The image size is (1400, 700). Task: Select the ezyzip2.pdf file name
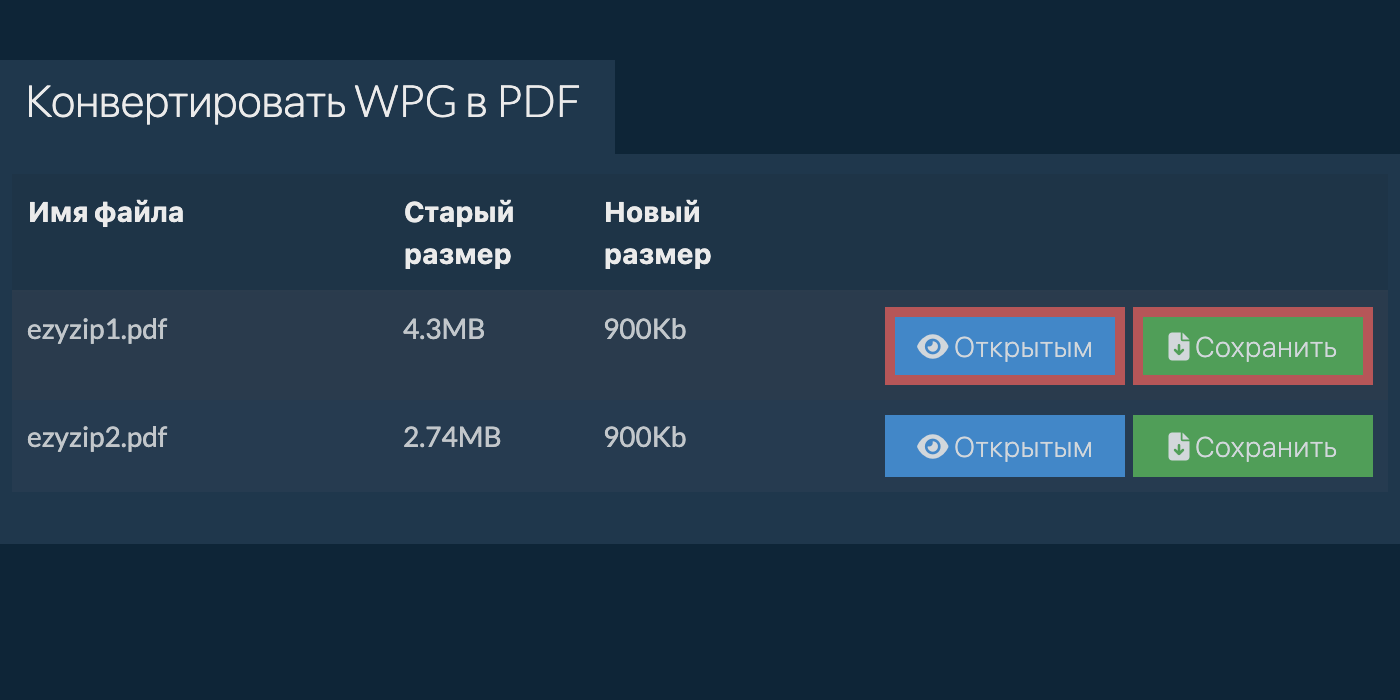[96, 438]
